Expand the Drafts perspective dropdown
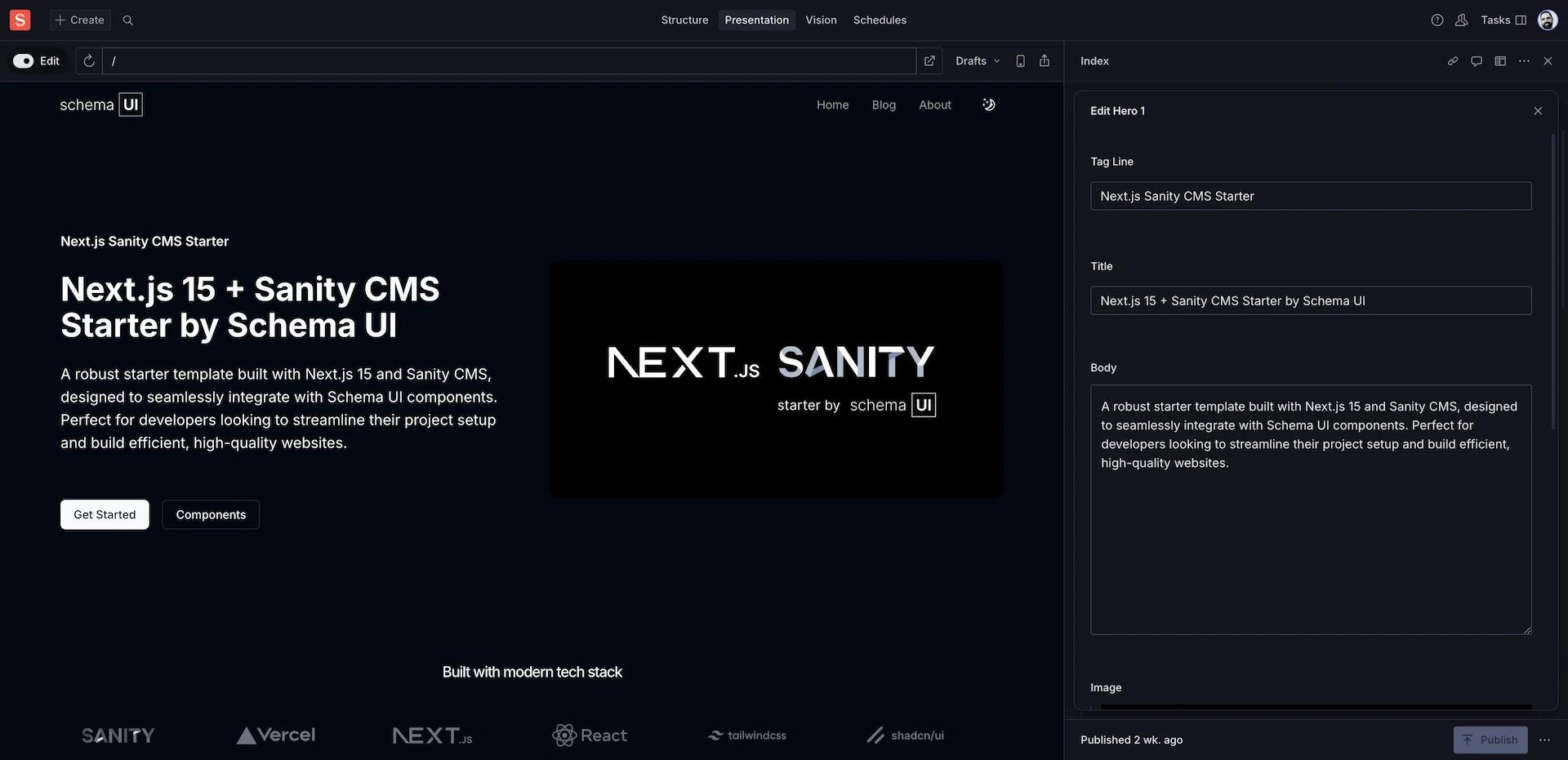1568x760 pixels. (x=978, y=61)
